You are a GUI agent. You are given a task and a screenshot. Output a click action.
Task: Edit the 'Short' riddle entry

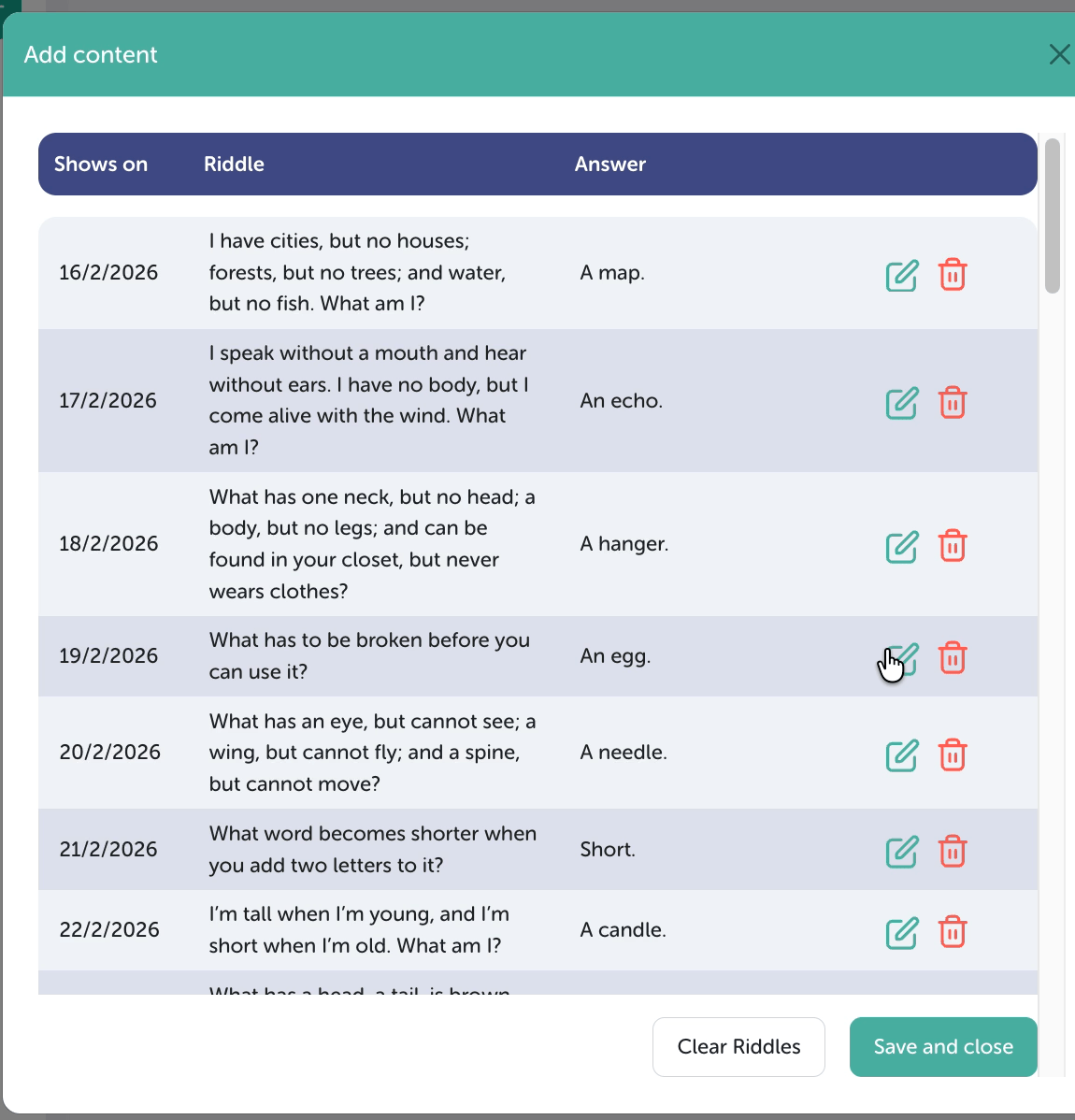pos(902,852)
